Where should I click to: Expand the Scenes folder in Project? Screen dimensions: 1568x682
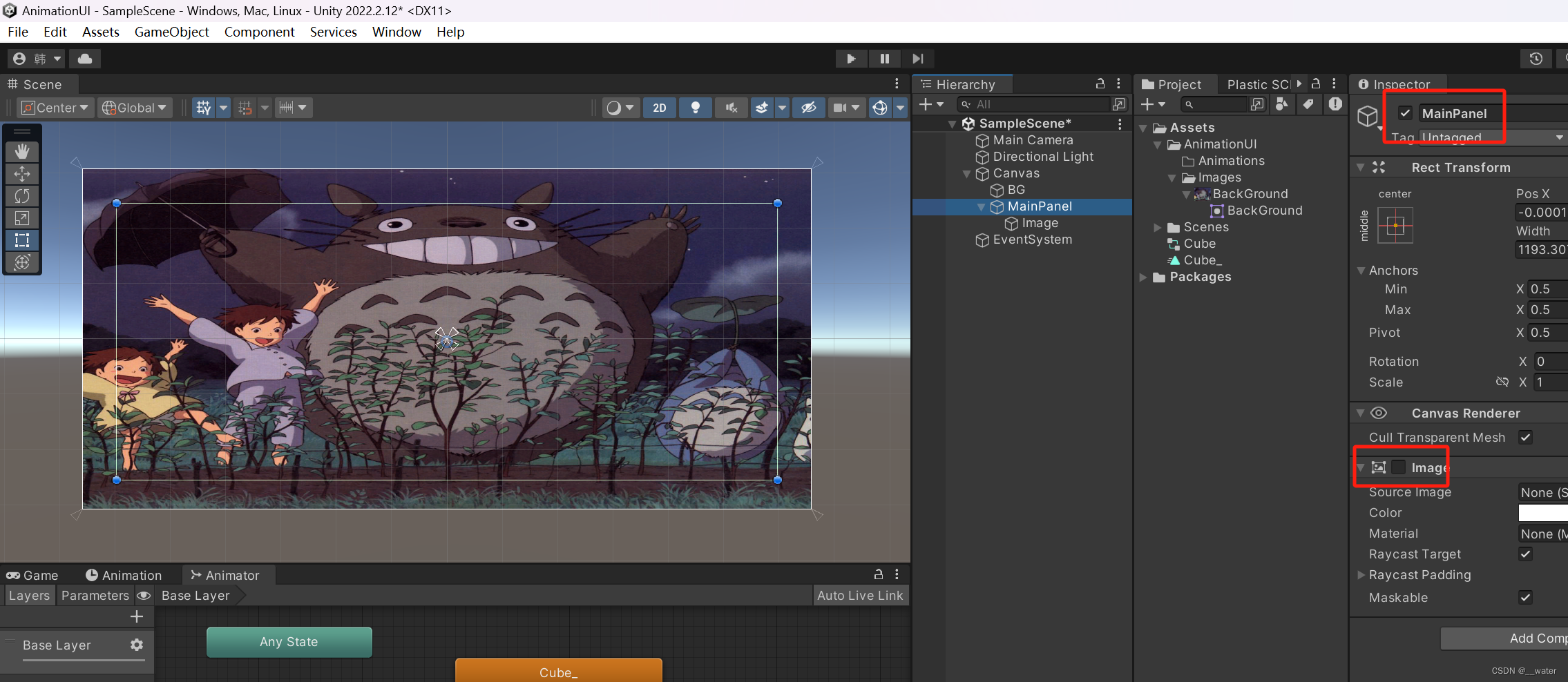(x=1158, y=227)
